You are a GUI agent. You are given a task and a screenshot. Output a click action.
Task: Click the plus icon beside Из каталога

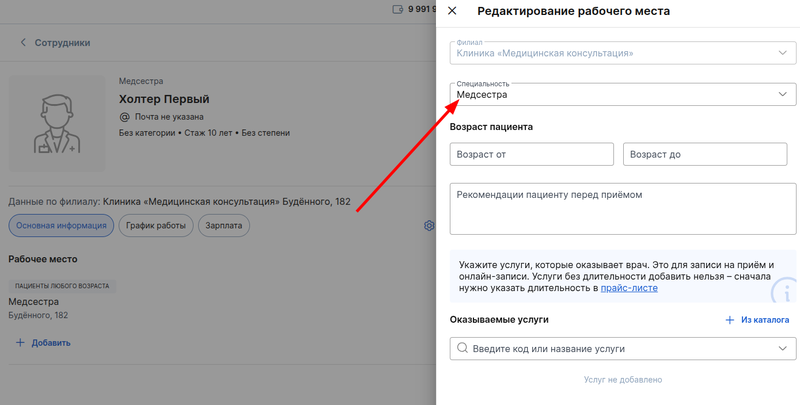click(730, 320)
